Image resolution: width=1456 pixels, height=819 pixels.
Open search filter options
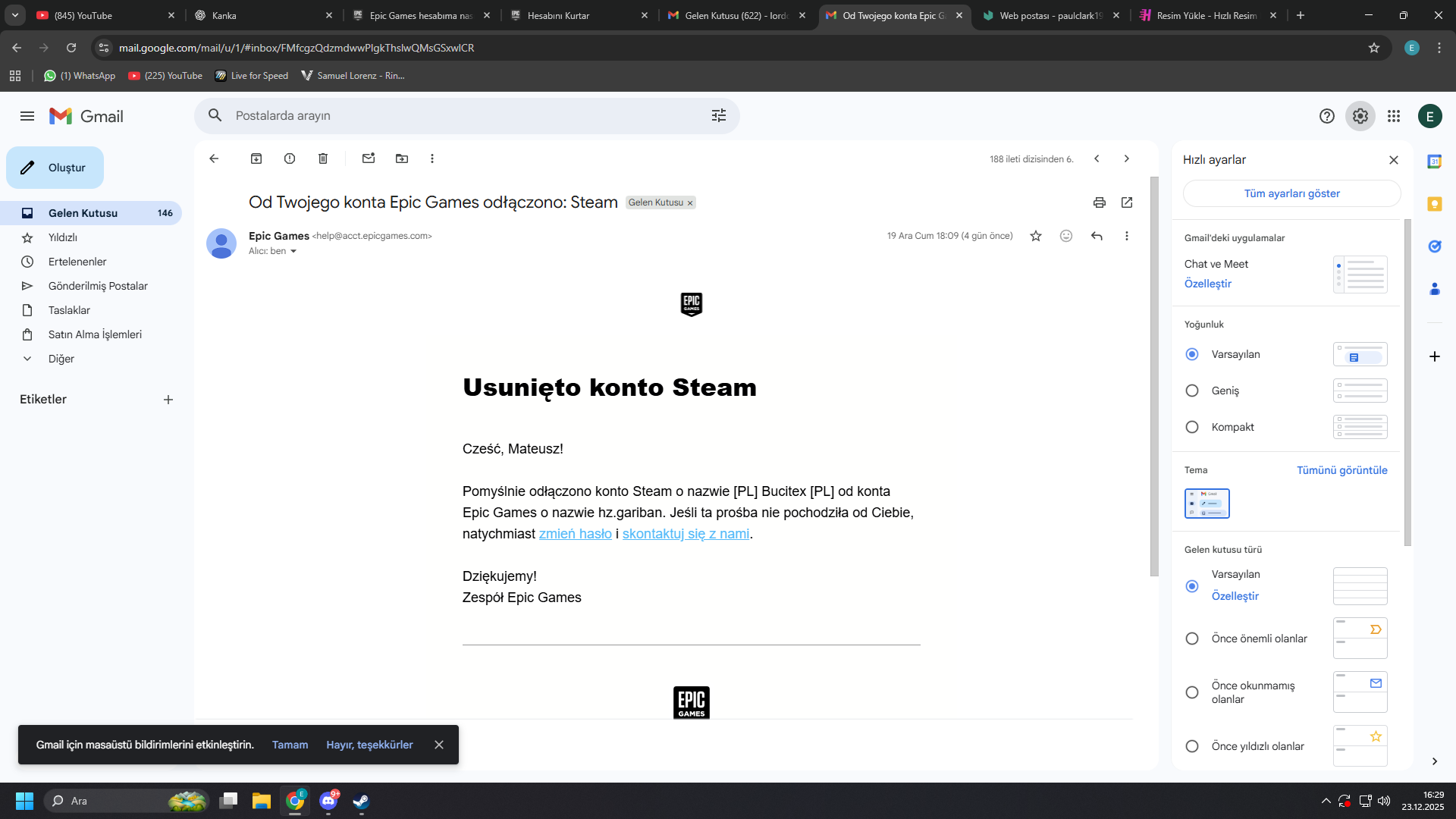(x=719, y=115)
